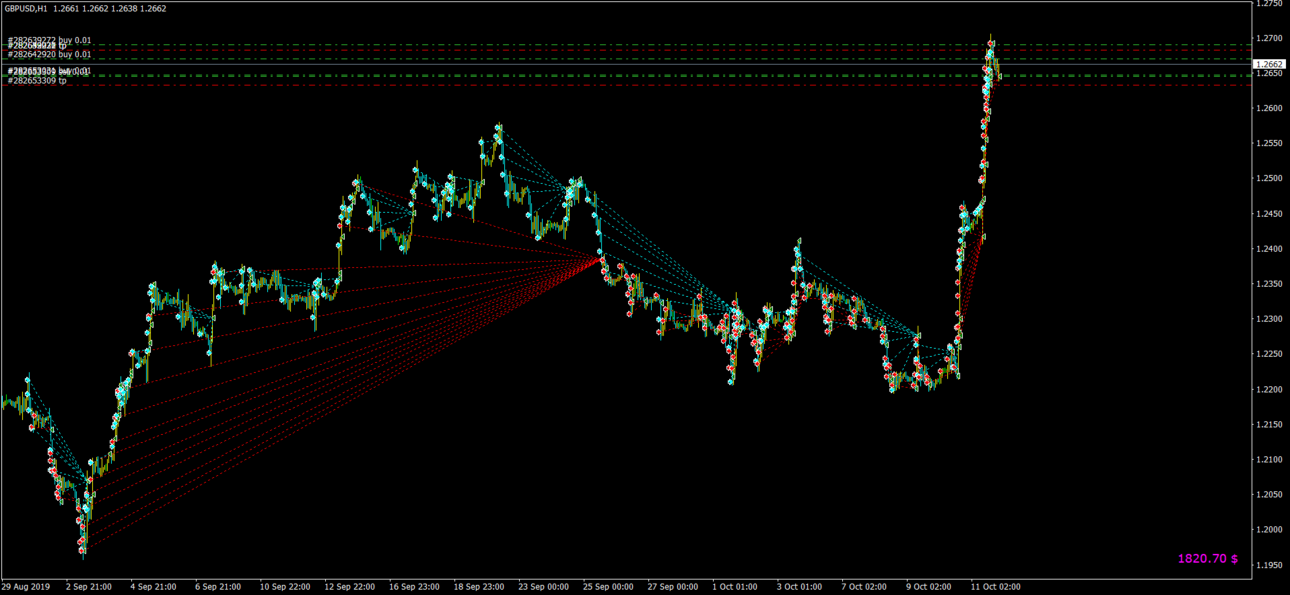This screenshot has width=1290, height=595.
Task: Click the 1.2300 price axis label
Action: tap(1270, 319)
